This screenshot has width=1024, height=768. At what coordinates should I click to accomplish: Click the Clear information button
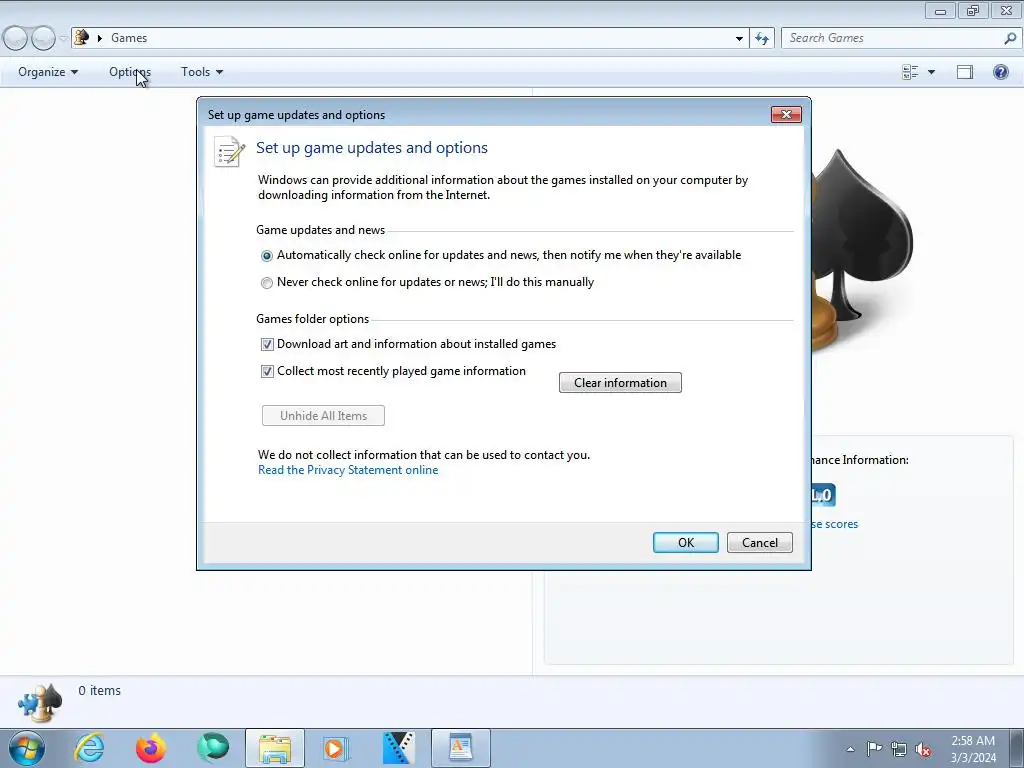(x=620, y=383)
